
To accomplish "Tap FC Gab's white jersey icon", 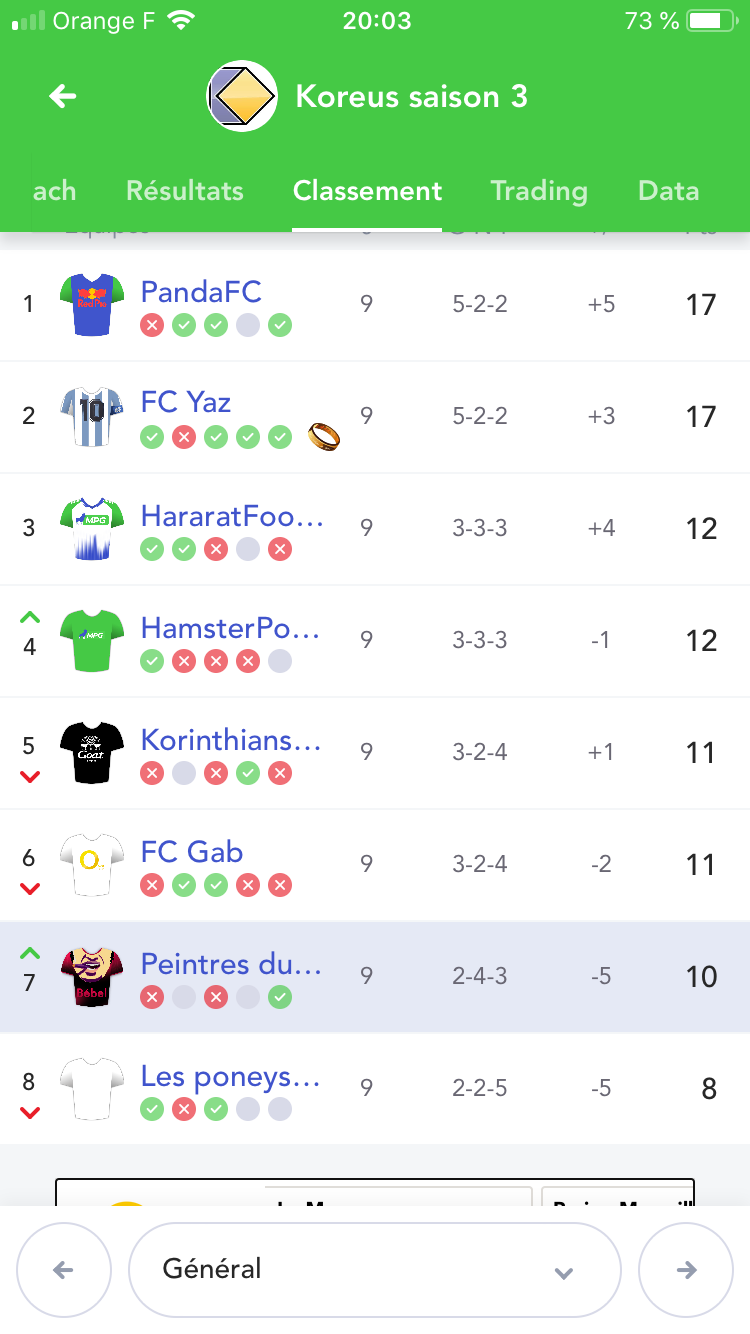I will pos(92,864).
